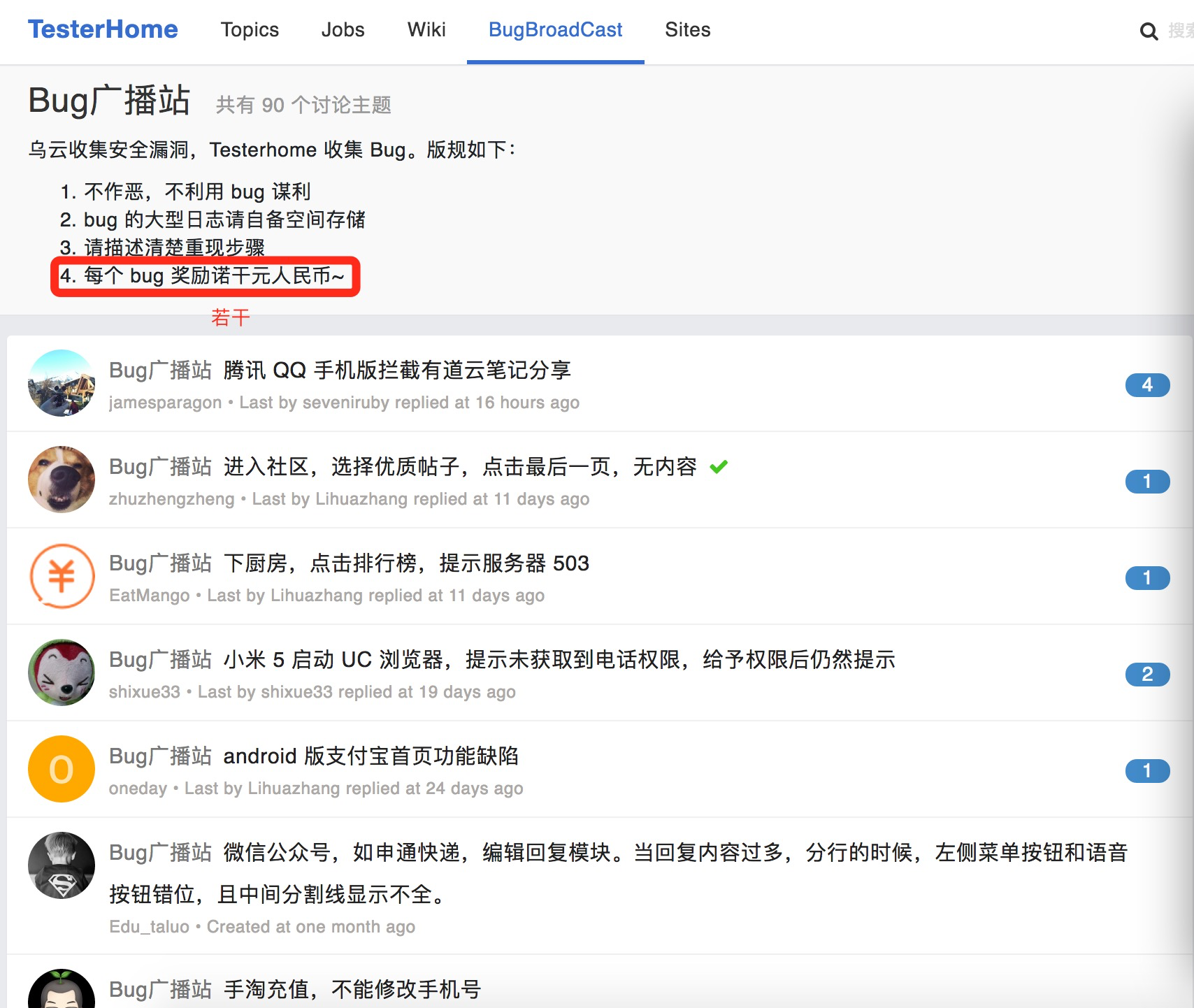Click reply count badge on 下厨房 topic
This screenshot has width=1194, height=1008.
click(x=1147, y=577)
